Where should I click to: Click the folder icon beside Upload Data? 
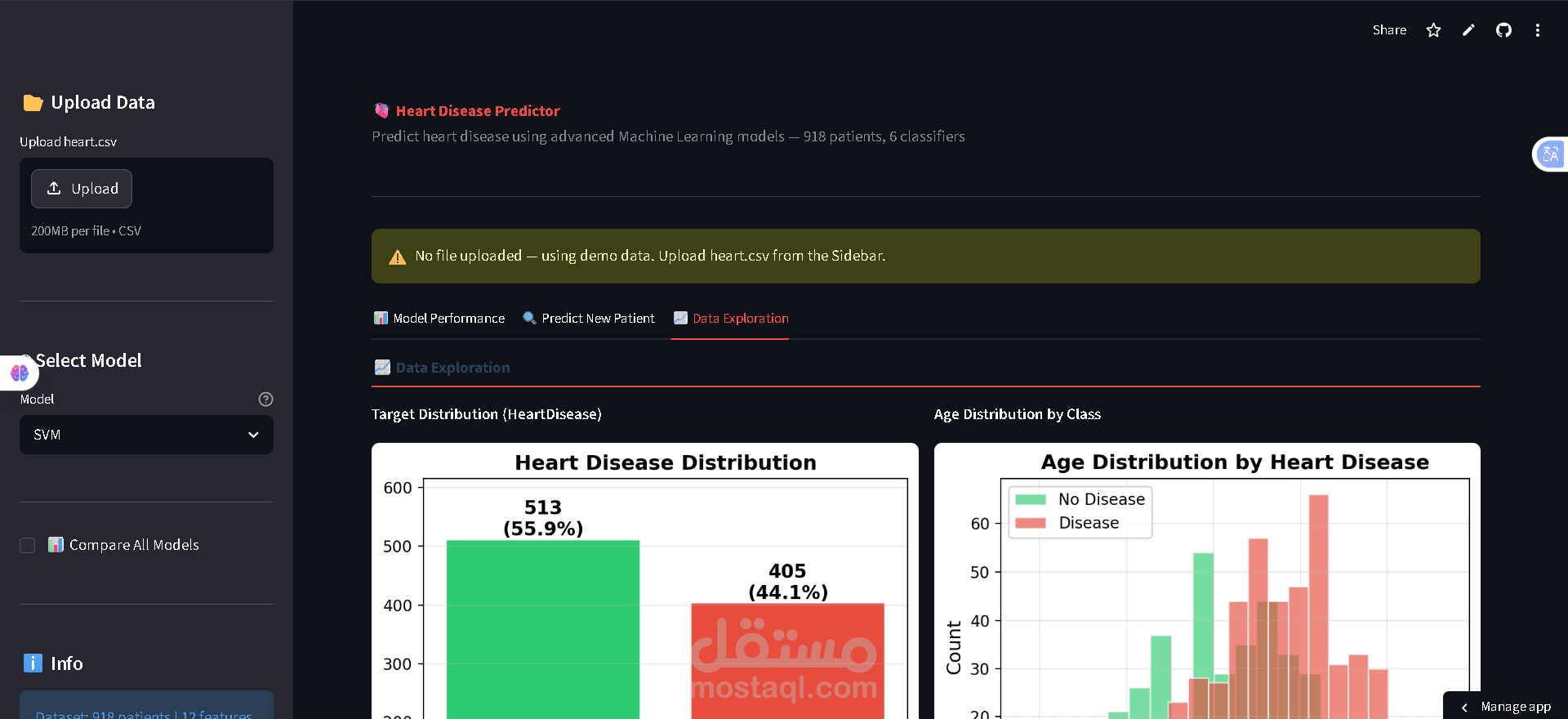coord(33,103)
